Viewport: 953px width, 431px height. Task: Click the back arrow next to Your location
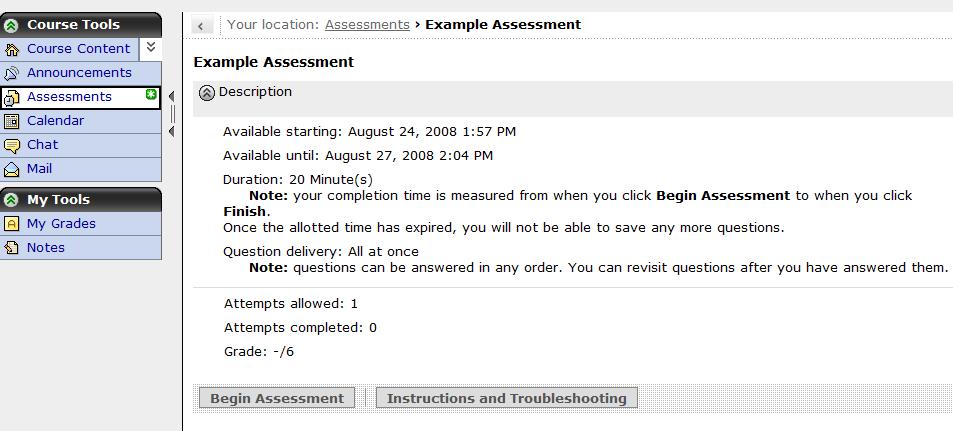coord(203,26)
